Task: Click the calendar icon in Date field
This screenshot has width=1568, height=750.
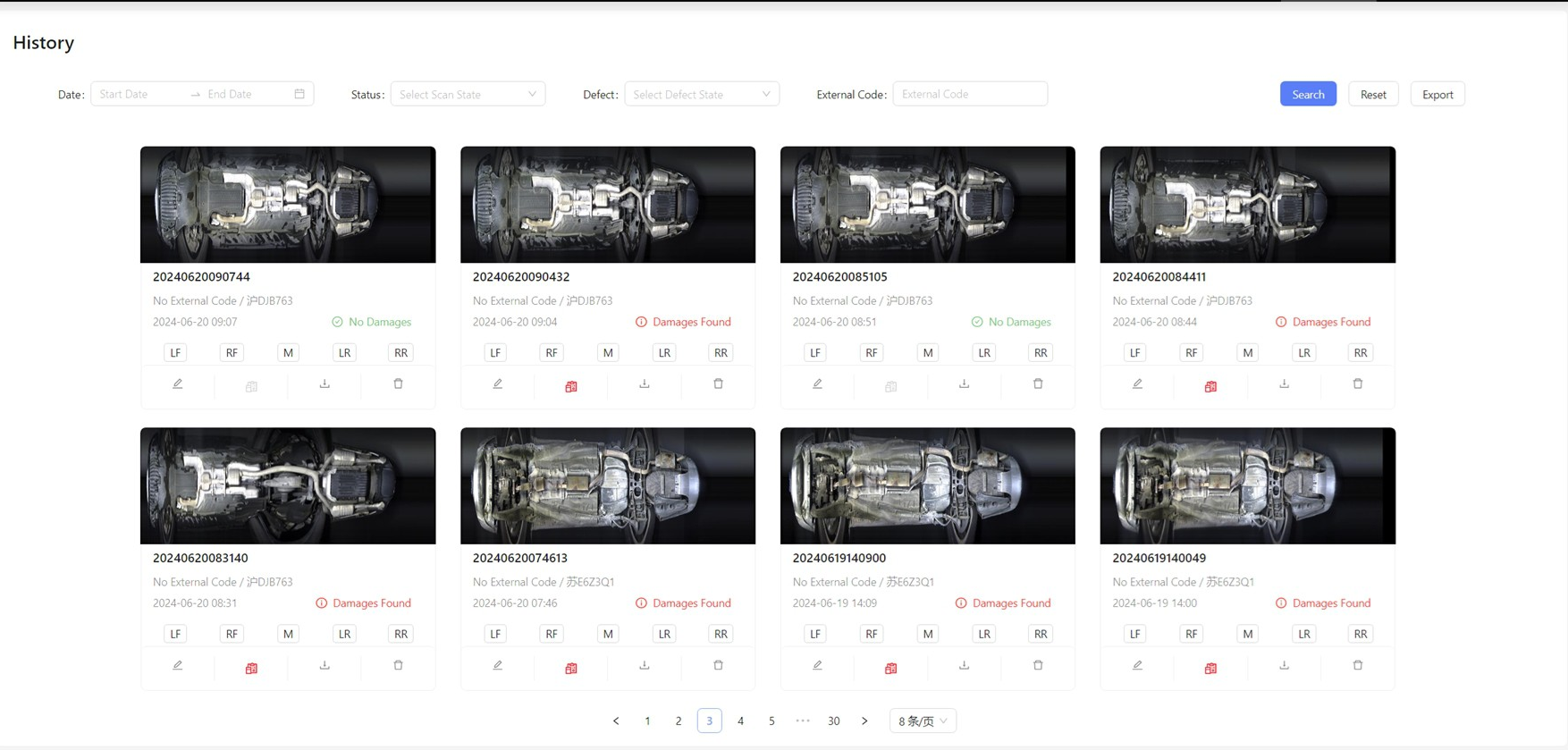Action: [x=299, y=94]
